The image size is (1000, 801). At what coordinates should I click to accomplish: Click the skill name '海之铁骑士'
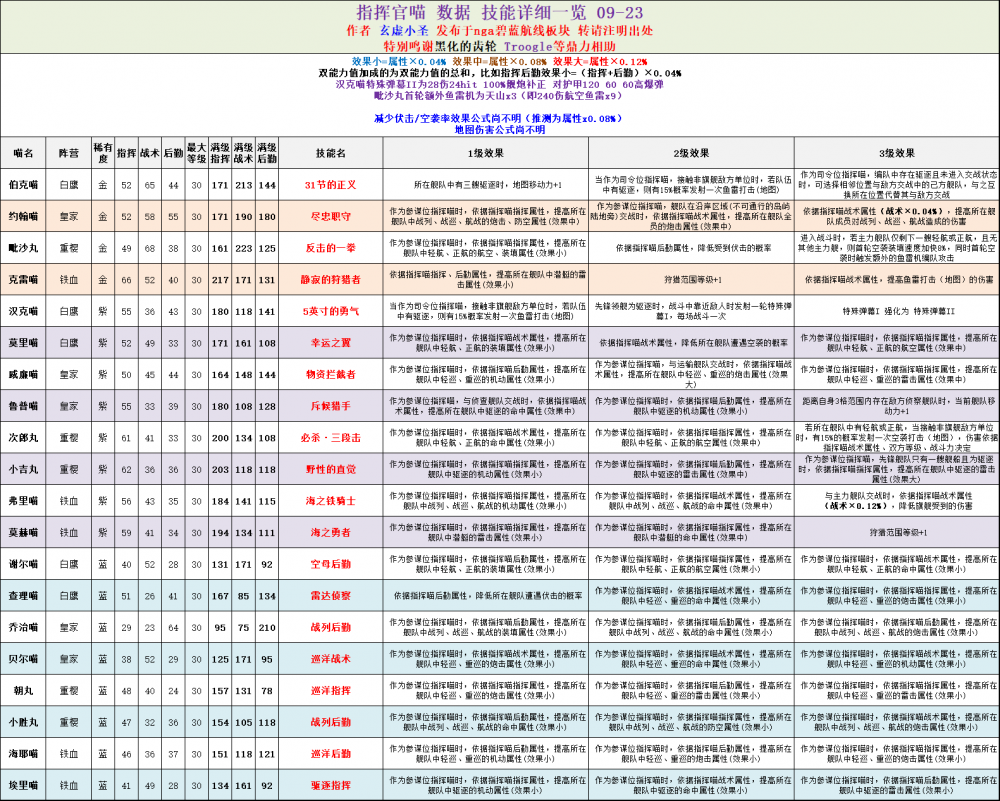point(330,501)
